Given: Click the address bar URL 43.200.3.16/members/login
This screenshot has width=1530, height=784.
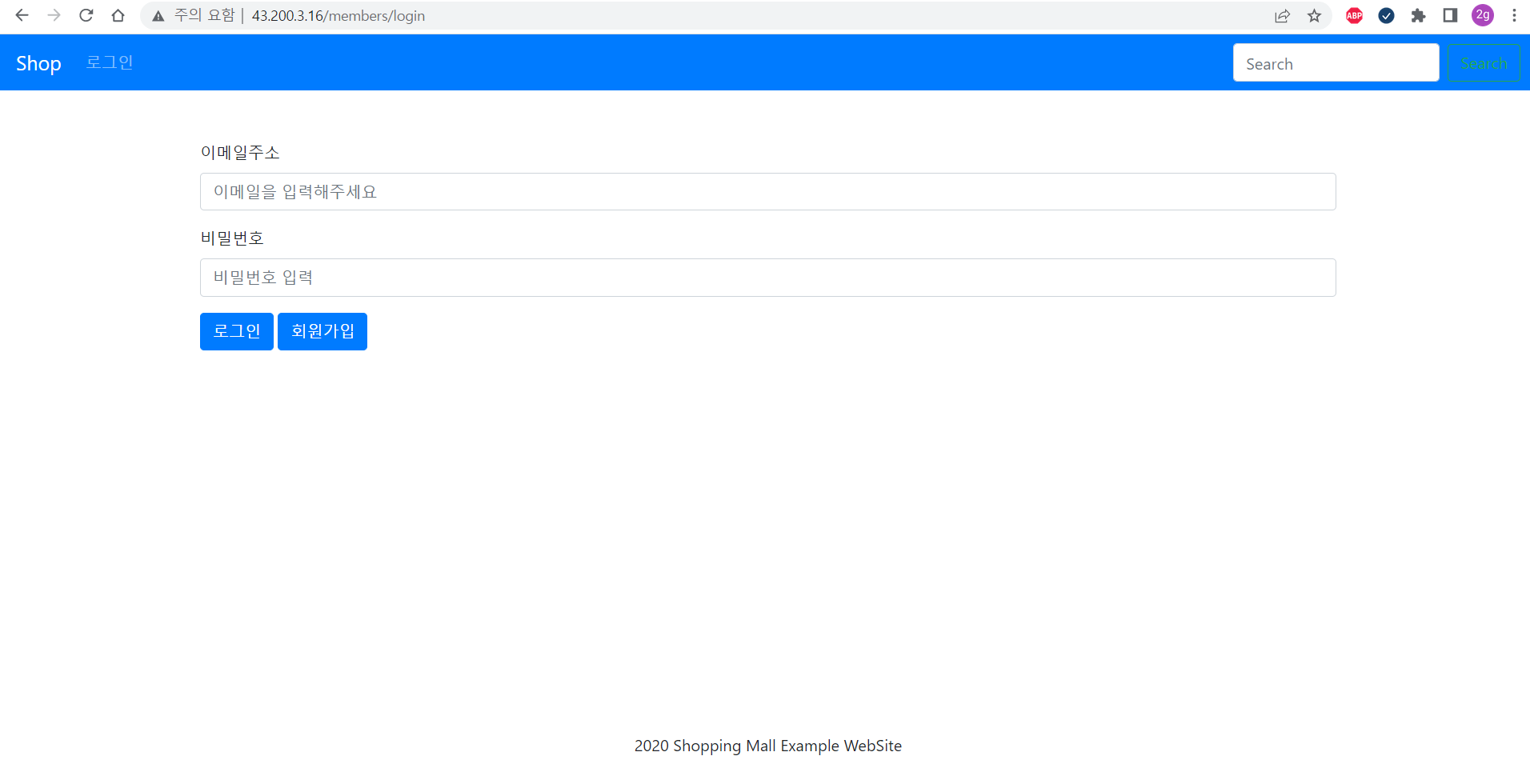Looking at the screenshot, I should 338,16.
